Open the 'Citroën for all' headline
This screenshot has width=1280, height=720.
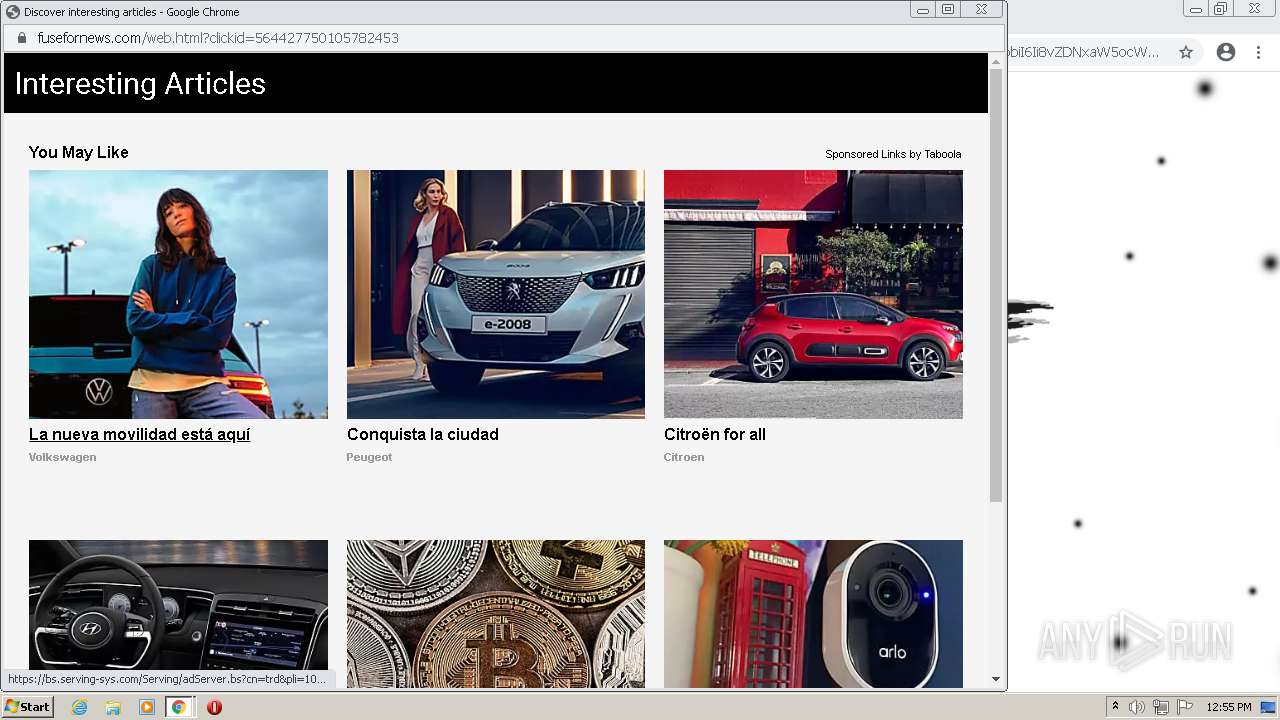click(x=715, y=434)
